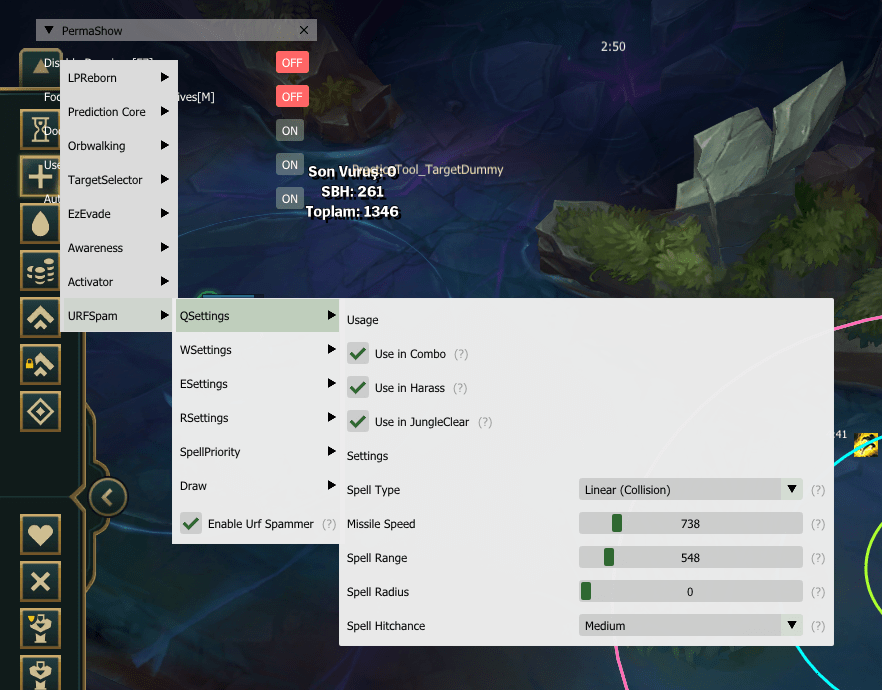Viewport: 886px width, 690px height.
Task: Click the help mark next to Use in Combo
Action: pos(461,354)
